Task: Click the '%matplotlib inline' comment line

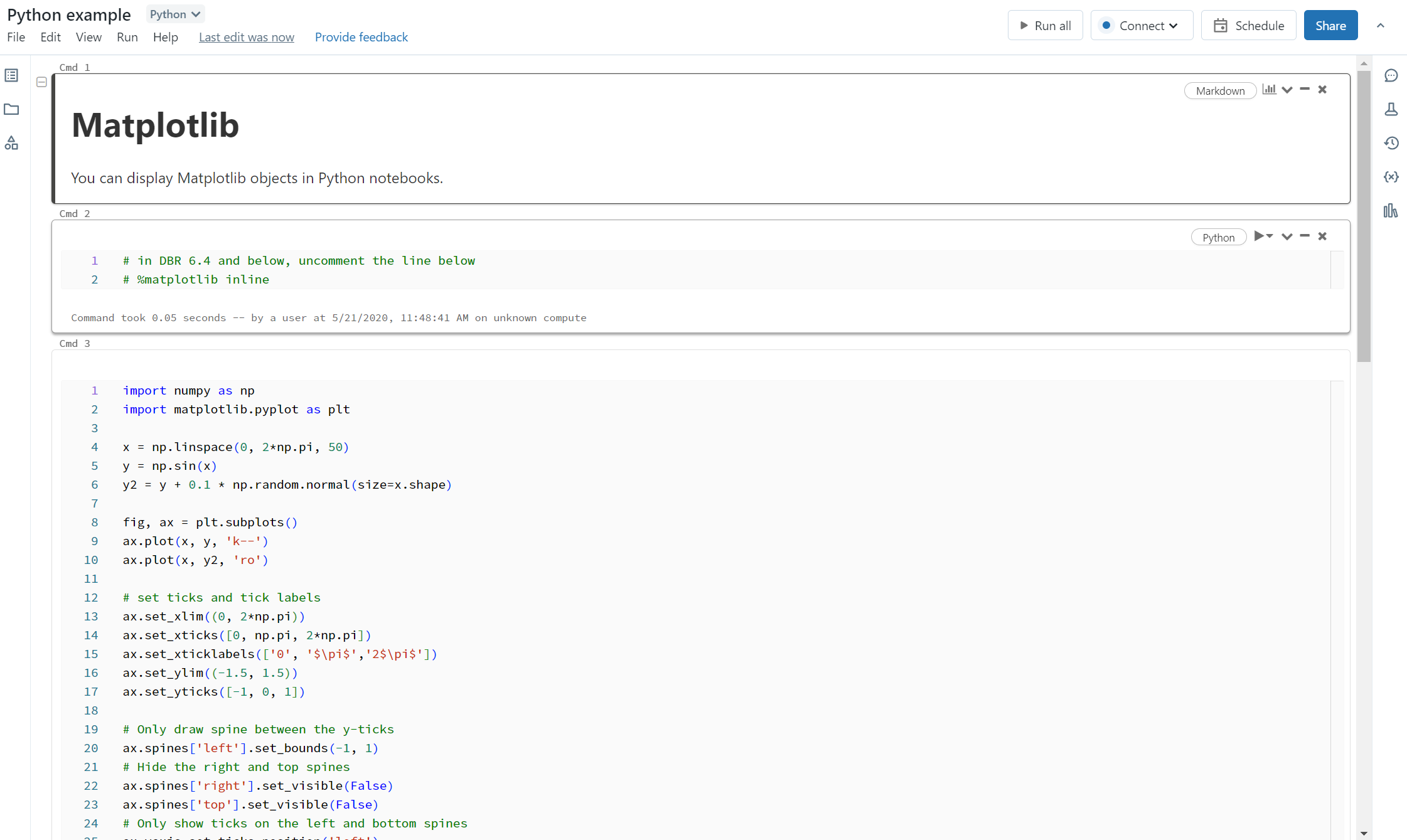Action: pyautogui.click(x=196, y=280)
